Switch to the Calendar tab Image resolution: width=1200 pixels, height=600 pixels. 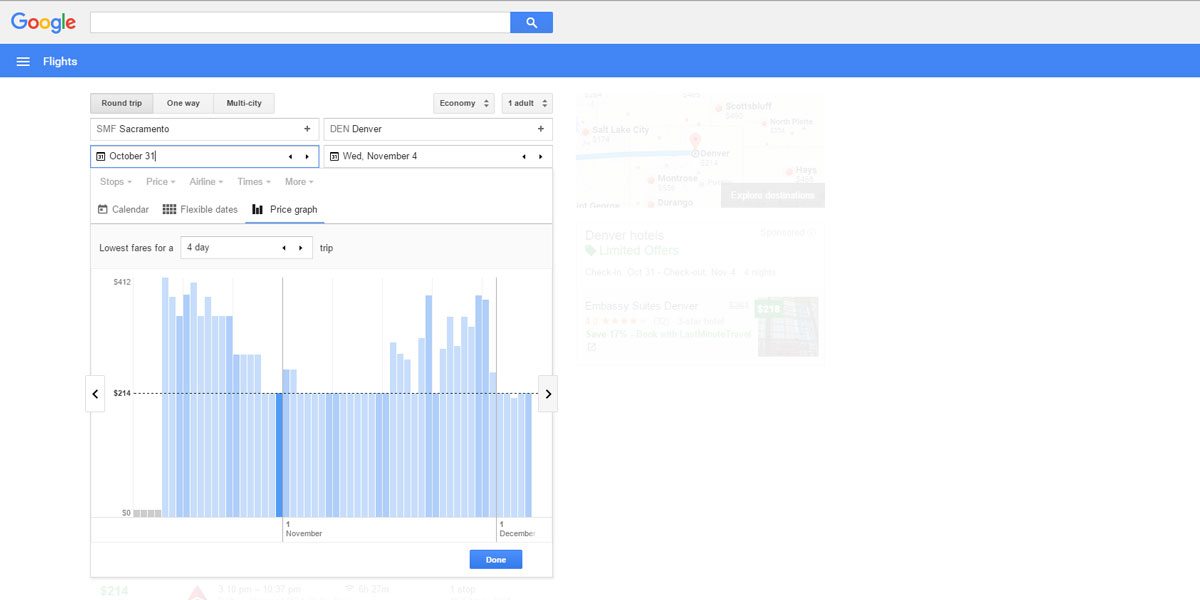pyautogui.click(x=123, y=210)
